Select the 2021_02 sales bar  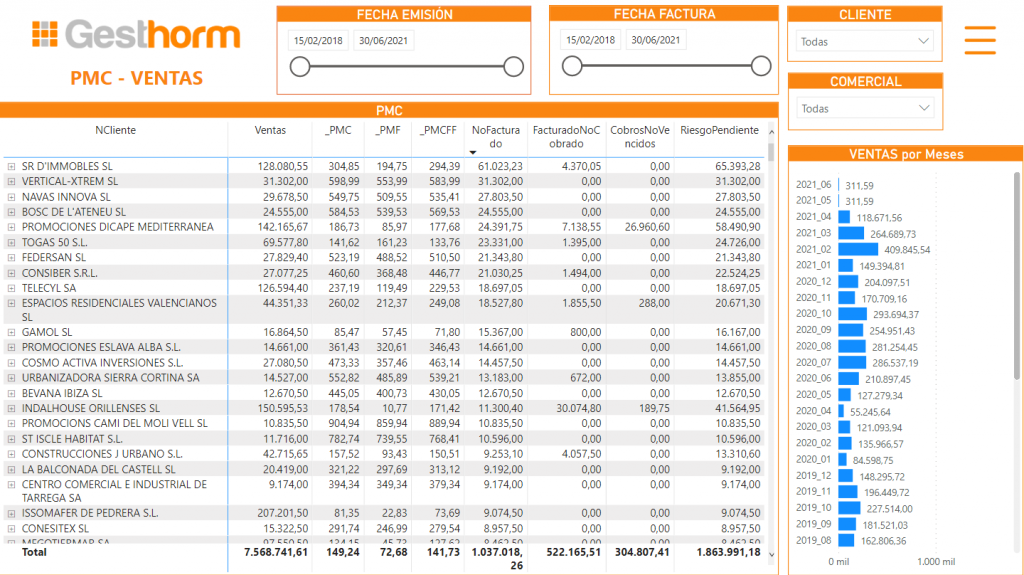(x=857, y=249)
